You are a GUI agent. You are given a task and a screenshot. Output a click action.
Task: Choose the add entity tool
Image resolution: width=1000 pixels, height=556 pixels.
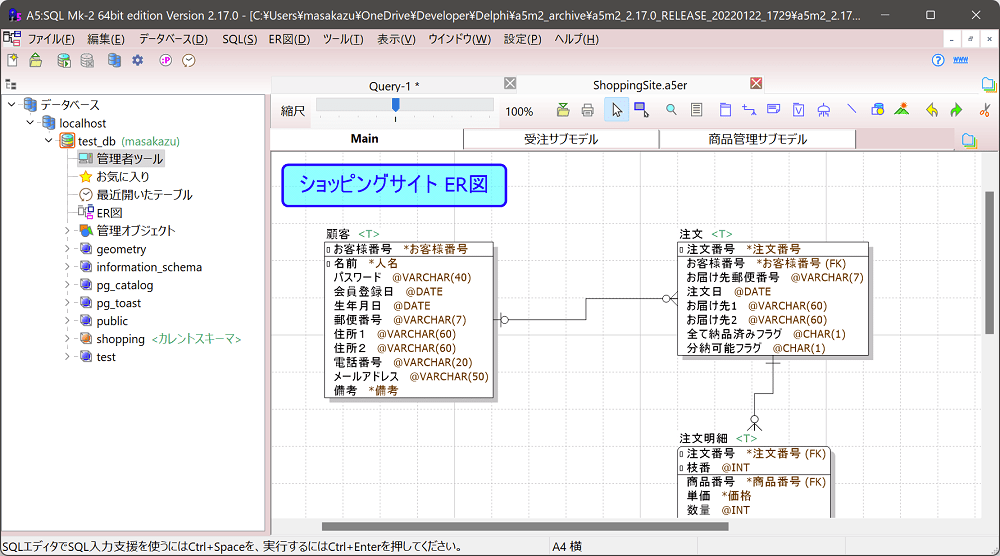click(725, 110)
